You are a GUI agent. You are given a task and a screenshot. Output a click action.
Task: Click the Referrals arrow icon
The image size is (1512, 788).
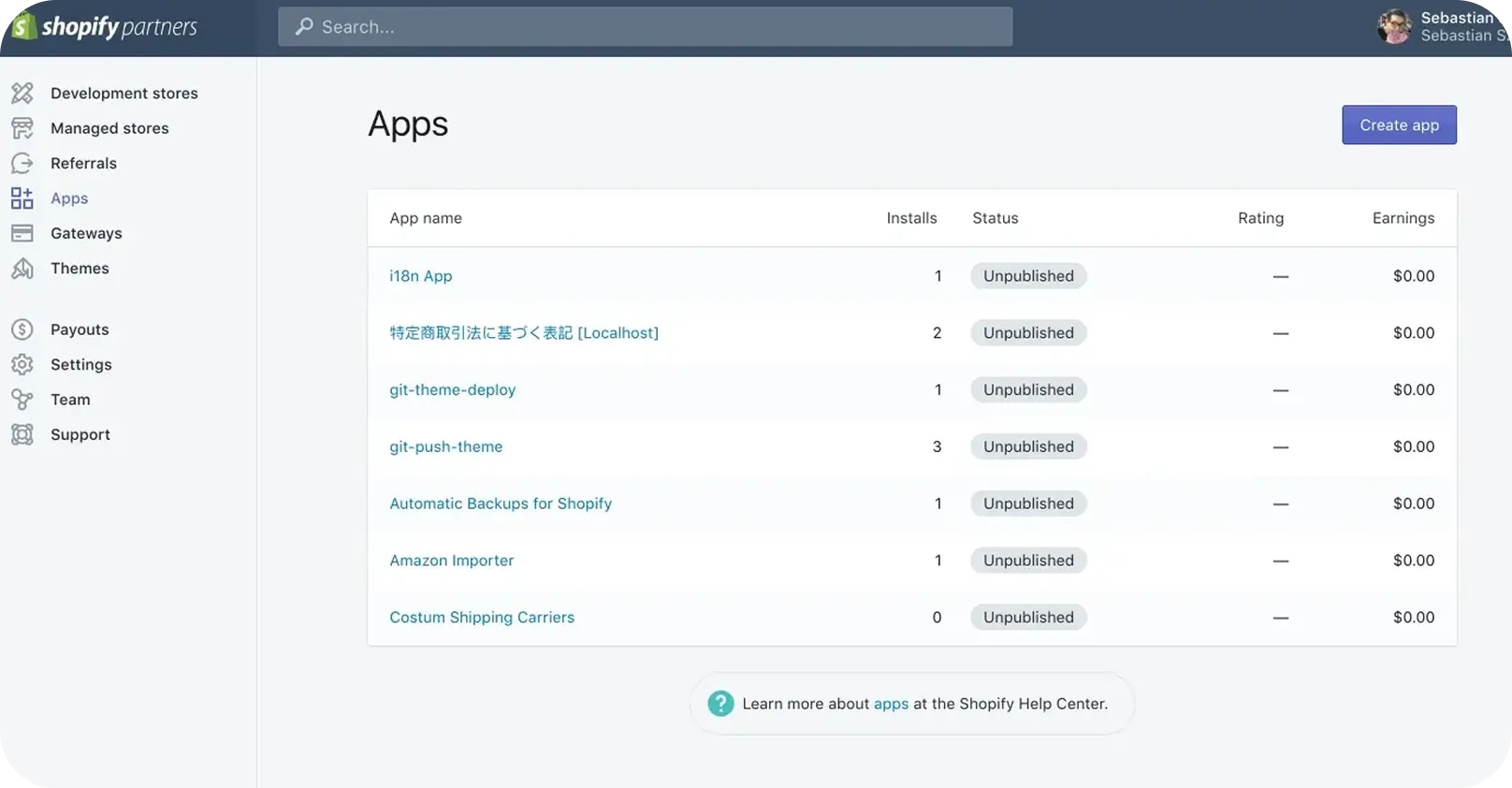pos(22,164)
